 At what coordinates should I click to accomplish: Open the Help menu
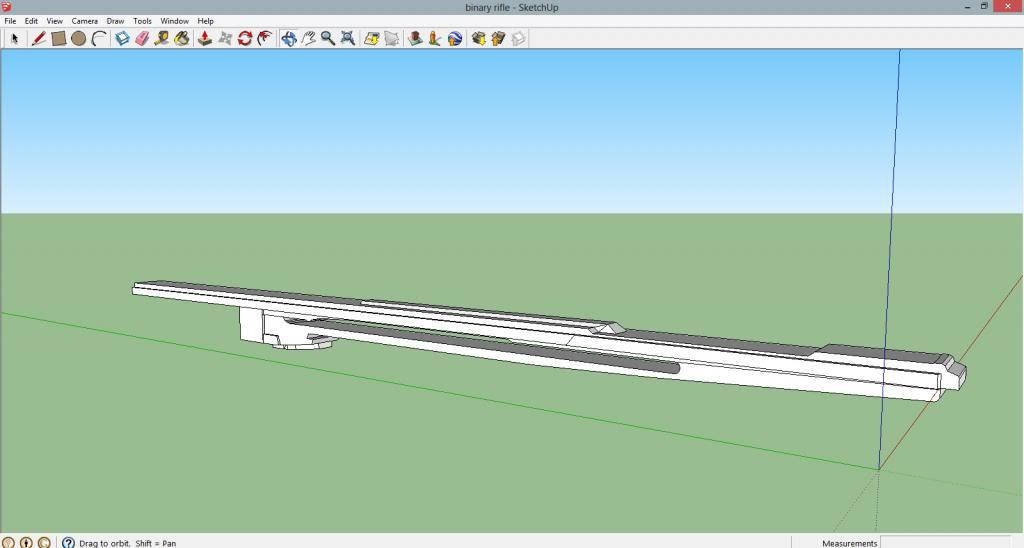point(206,21)
